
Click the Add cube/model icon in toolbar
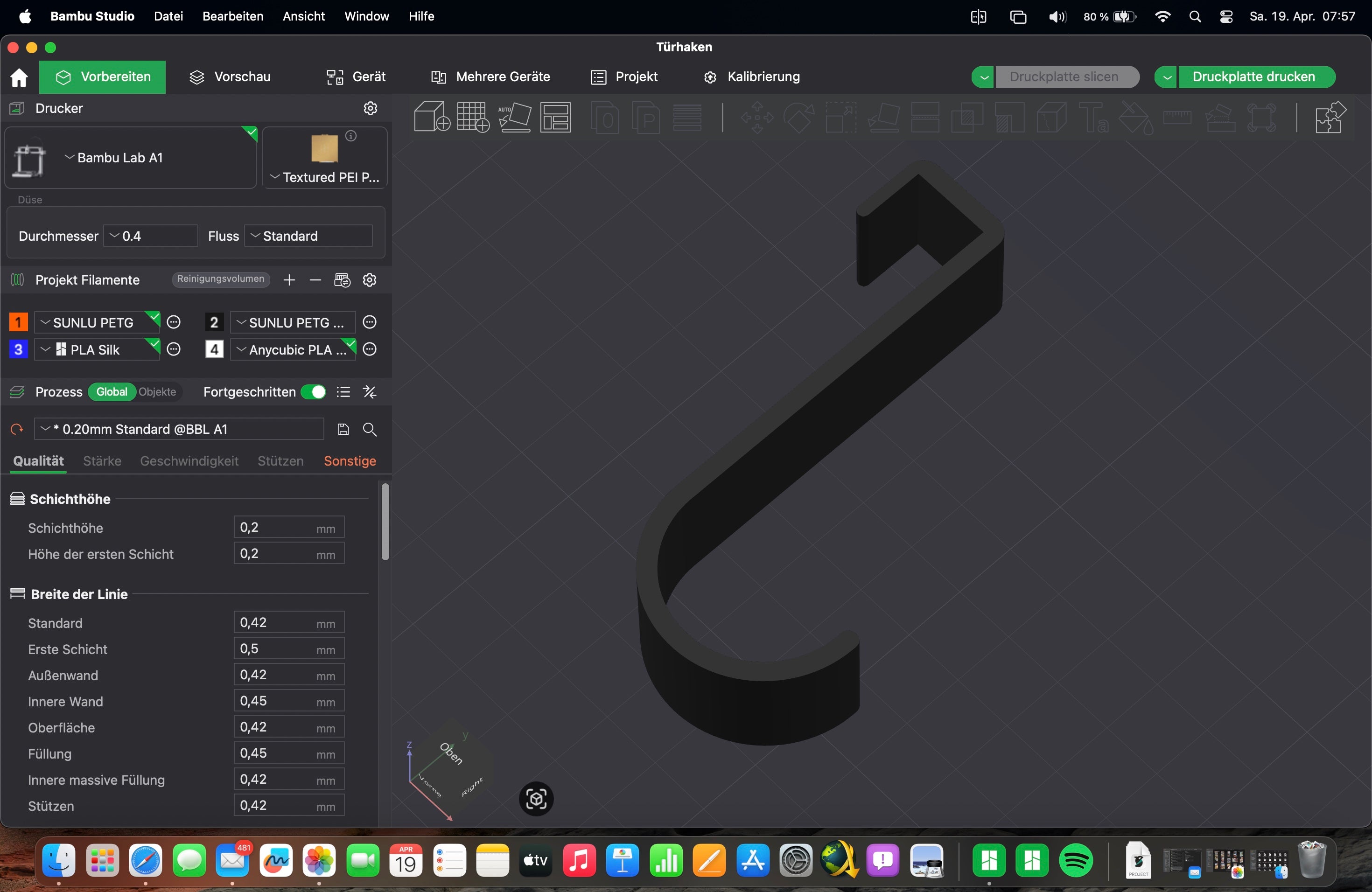pos(432,117)
